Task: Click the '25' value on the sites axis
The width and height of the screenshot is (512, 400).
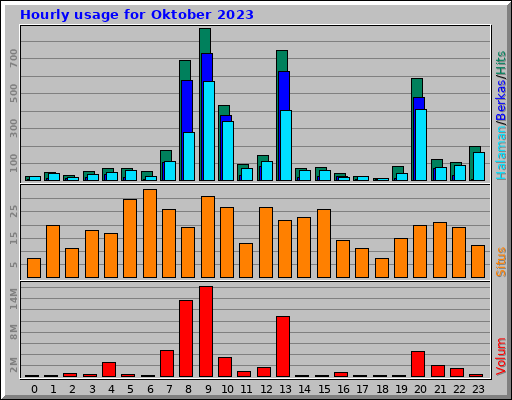Action: 14,211
